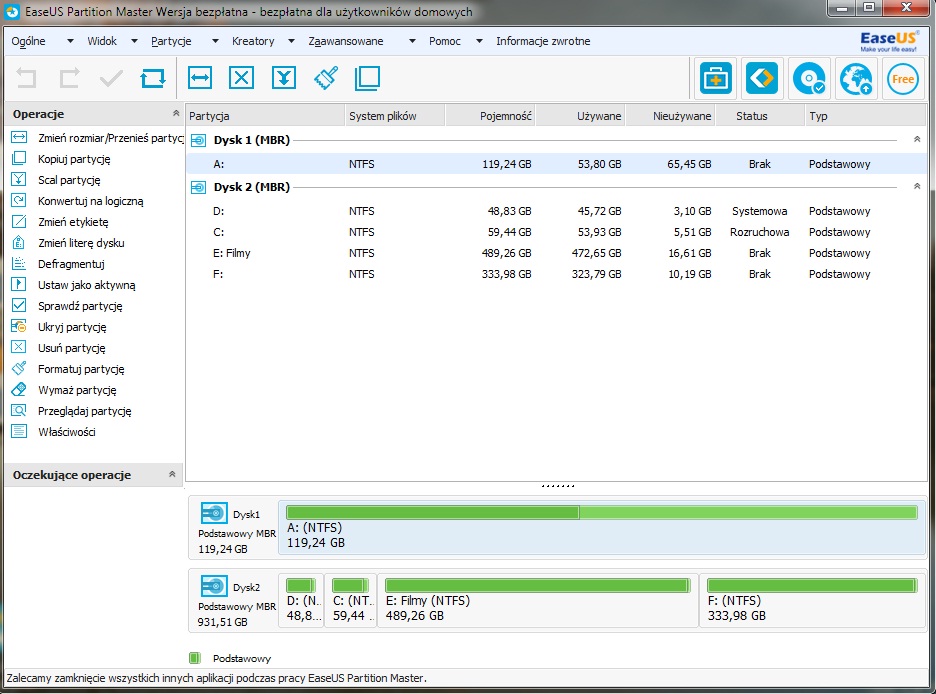Sort by System plików column header

[x=395, y=116]
